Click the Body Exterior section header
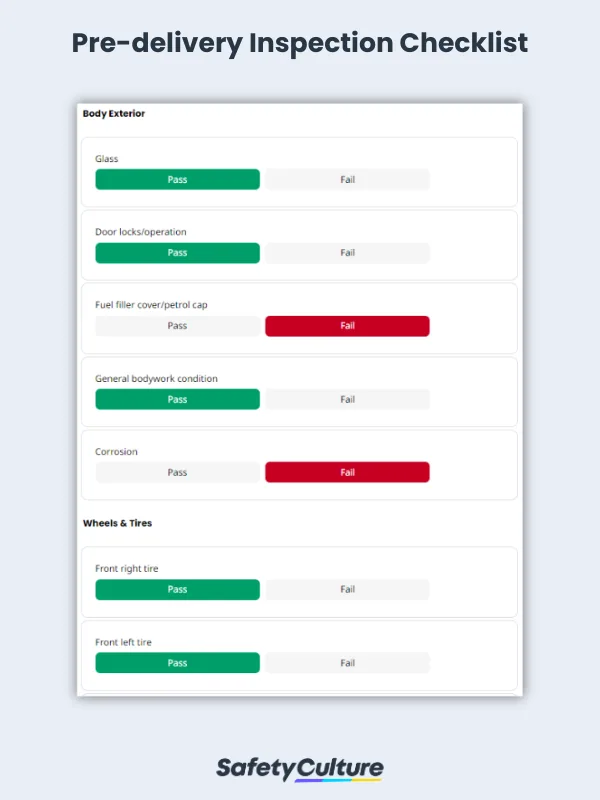Screen dimensions: 600x800 (x=114, y=114)
